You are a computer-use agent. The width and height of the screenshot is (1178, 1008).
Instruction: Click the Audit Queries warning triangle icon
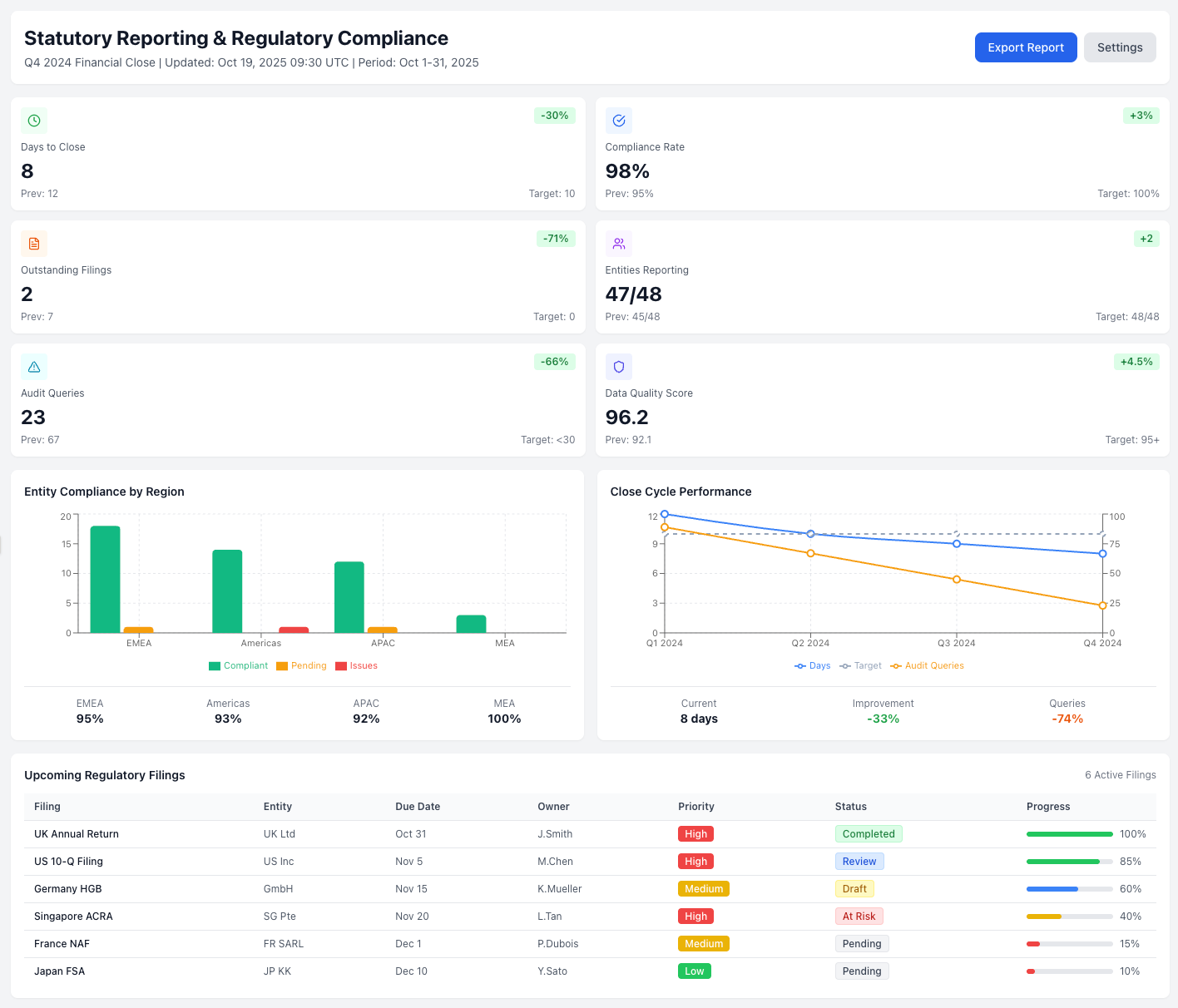[34, 367]
